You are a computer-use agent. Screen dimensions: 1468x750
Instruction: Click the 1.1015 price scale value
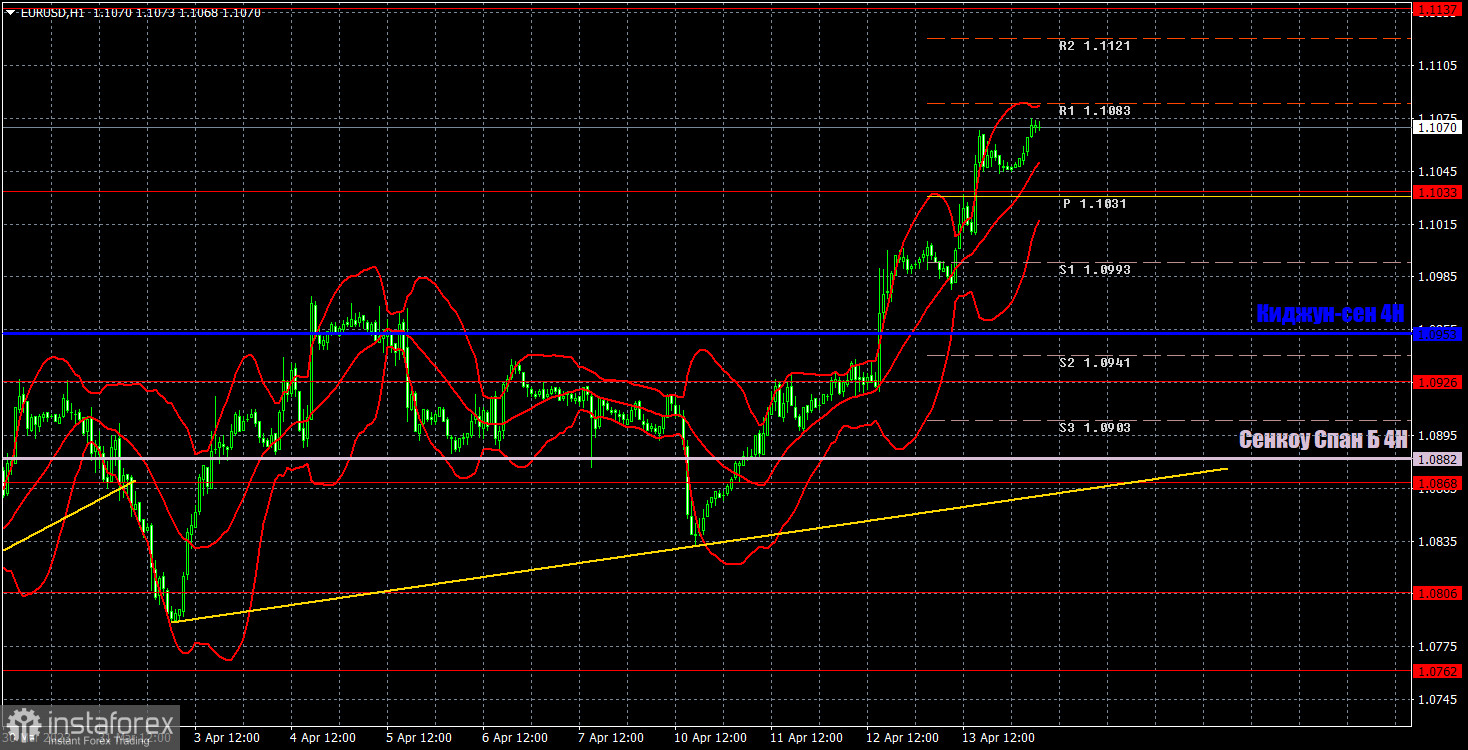tap(1437, 224)
